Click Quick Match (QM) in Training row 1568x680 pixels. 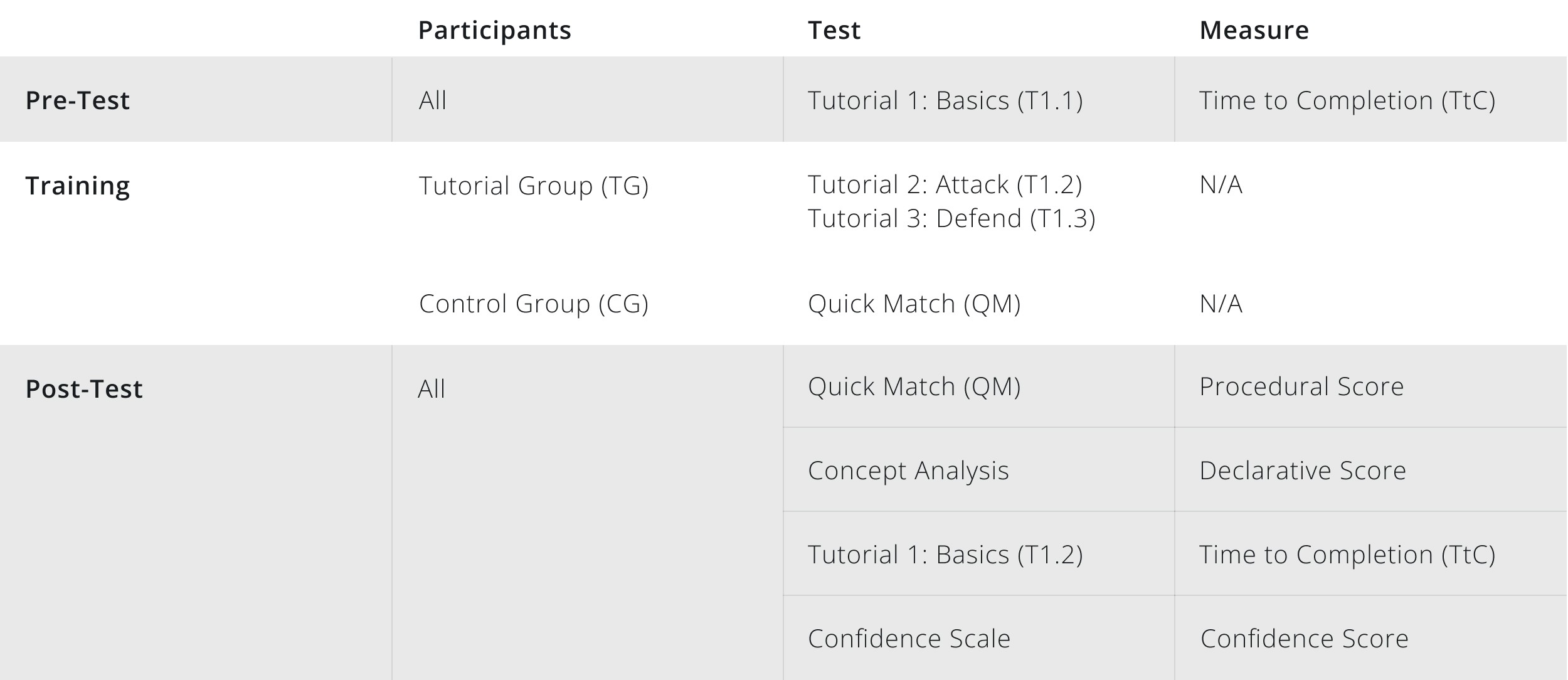(914, 304)
